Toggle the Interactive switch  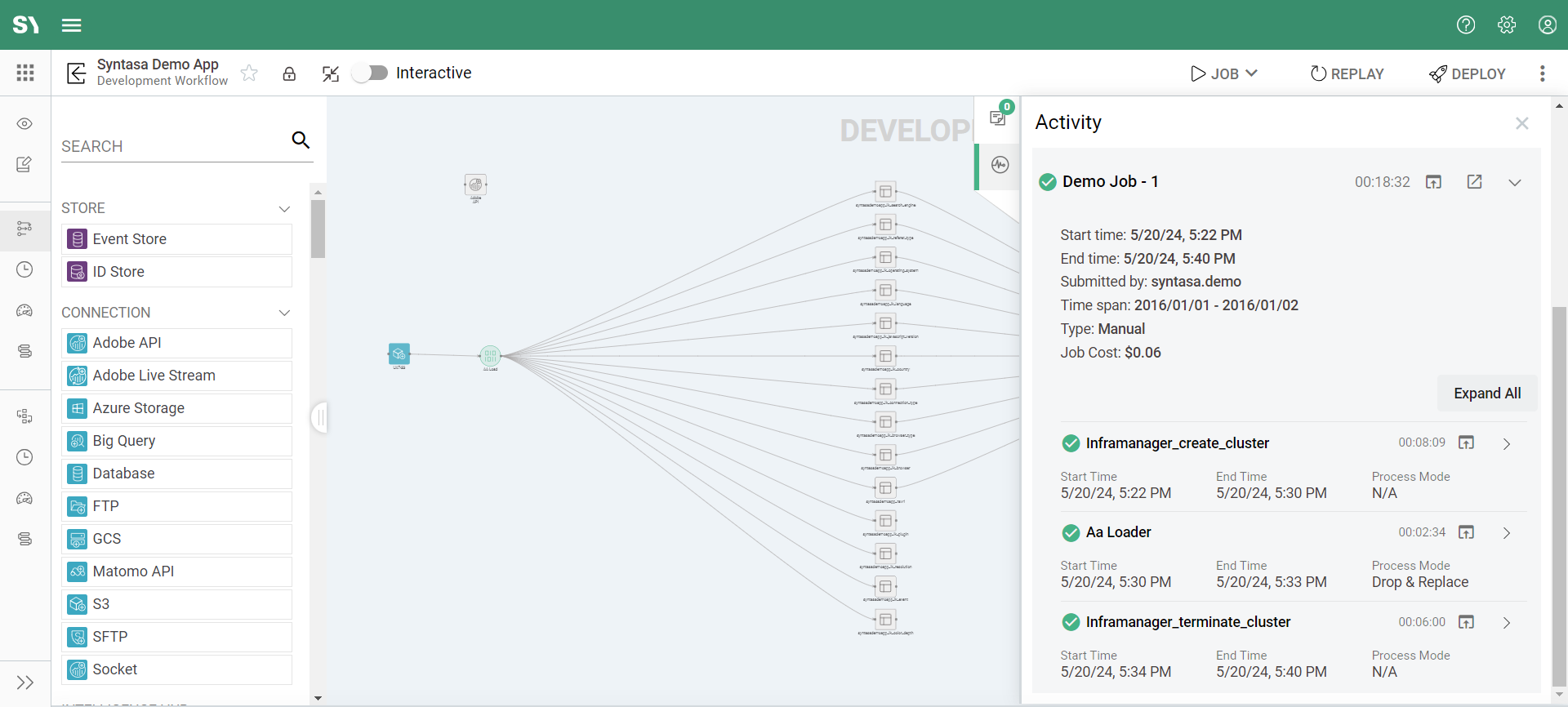(x=371, y=73)
